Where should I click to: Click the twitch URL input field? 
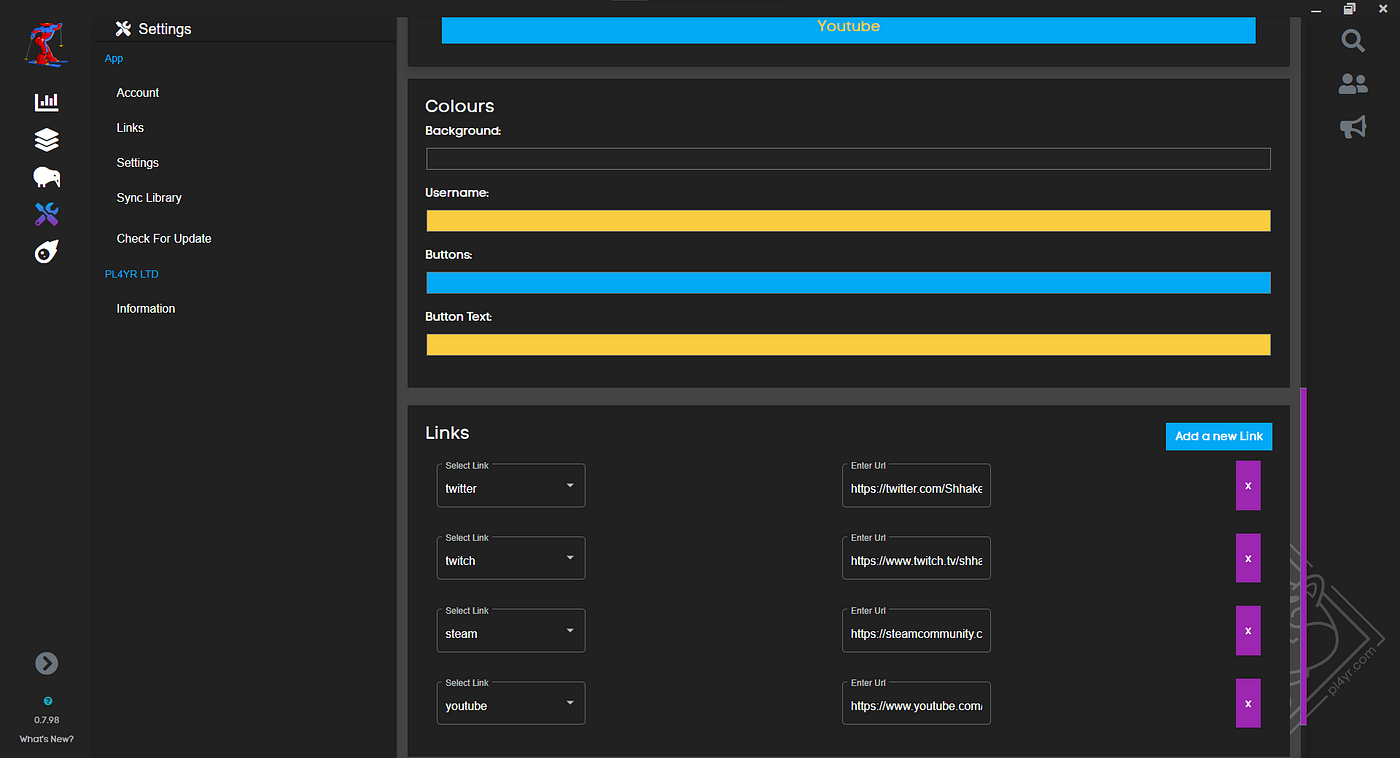tap(916, 558)
